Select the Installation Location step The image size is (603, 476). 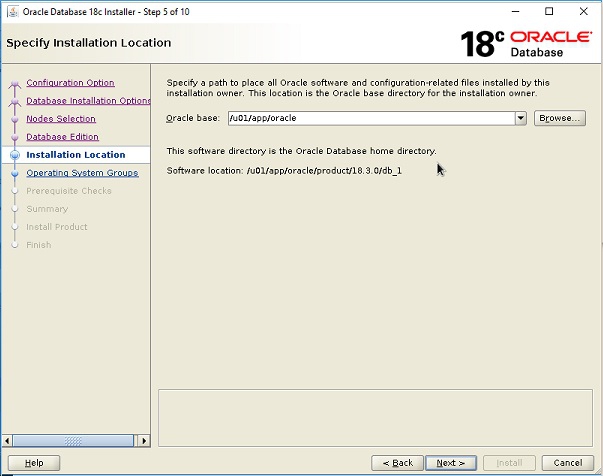coord(76,155)
